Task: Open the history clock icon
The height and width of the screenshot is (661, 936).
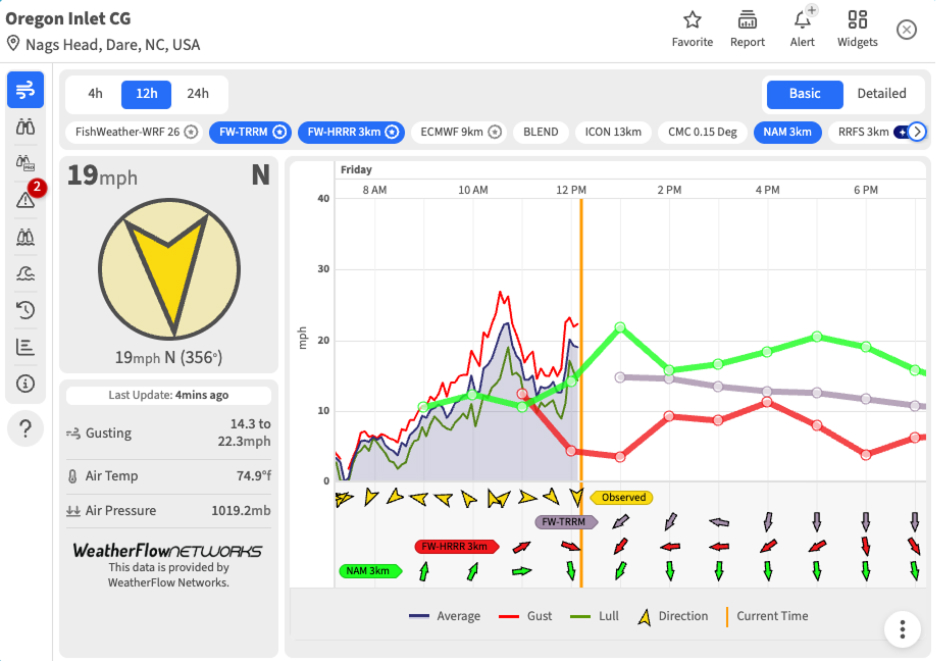Action: (25, 310)
